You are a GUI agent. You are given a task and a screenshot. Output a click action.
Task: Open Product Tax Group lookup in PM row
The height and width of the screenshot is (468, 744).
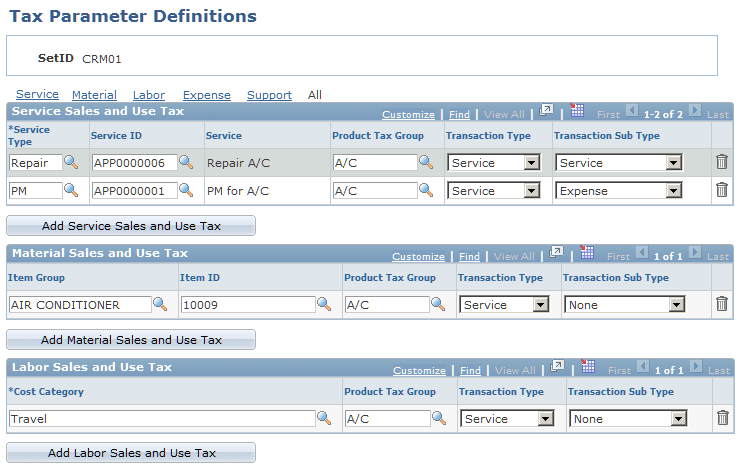(426, 190)
